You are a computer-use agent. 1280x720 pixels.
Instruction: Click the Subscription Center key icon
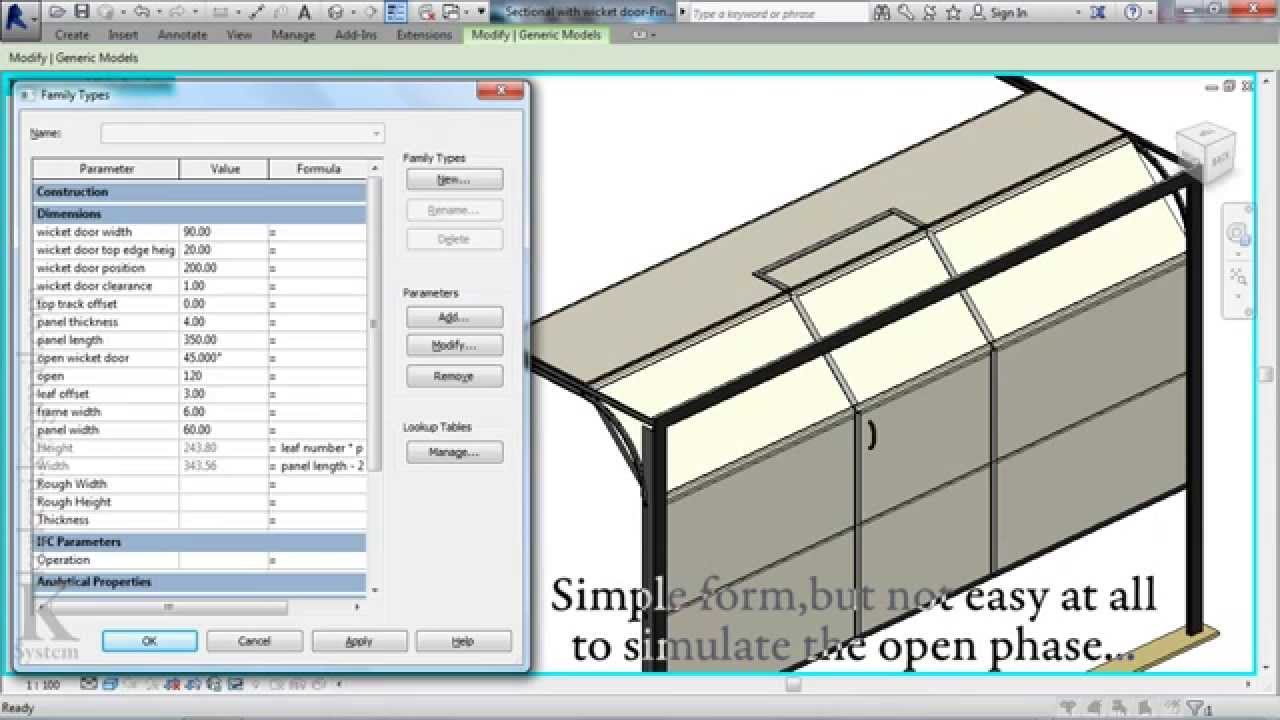[905, 12]
